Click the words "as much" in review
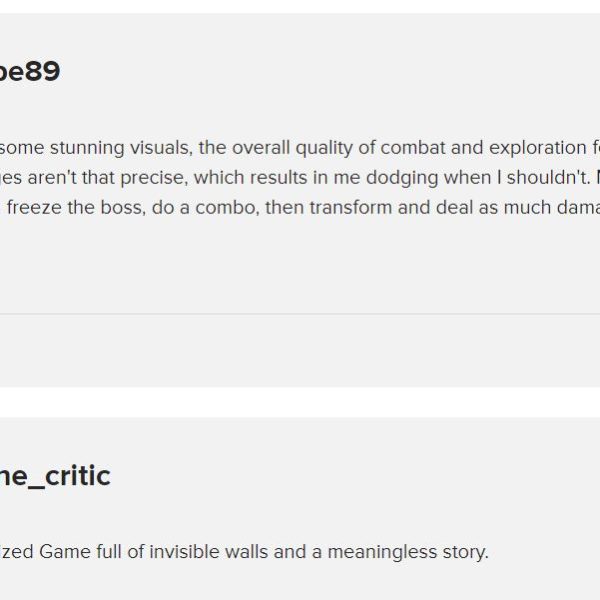The image size is (600, 600). click(515, 208)
